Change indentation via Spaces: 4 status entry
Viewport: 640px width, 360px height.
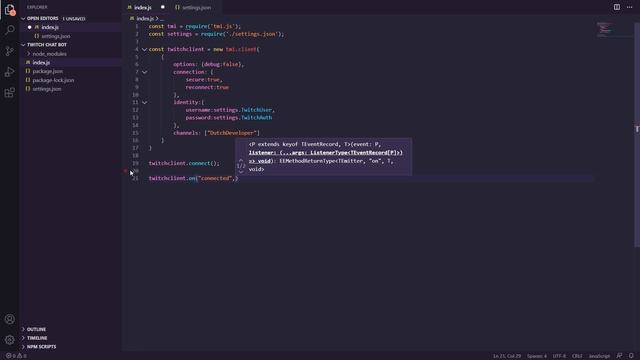537,356
